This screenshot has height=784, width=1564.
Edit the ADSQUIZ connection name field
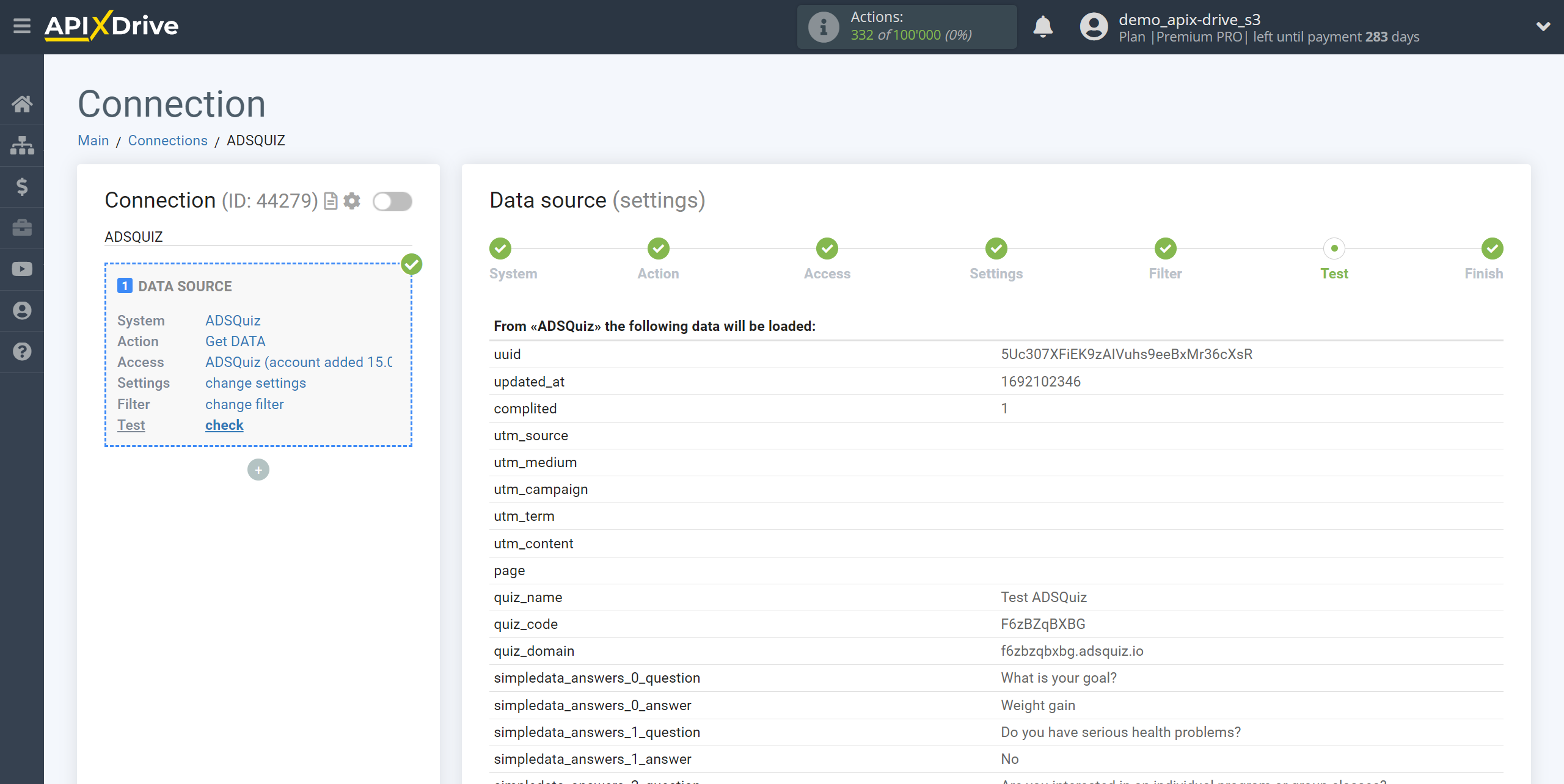(258, 237)
